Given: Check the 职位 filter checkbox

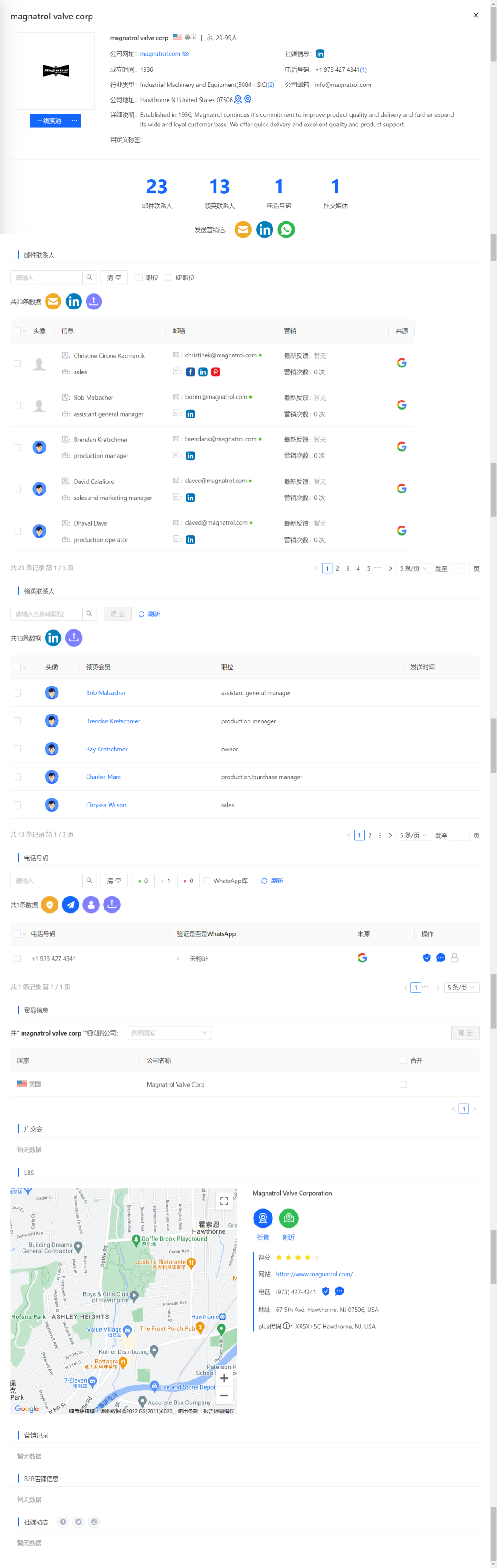Looking at the screenshot, I should [139, 278].
